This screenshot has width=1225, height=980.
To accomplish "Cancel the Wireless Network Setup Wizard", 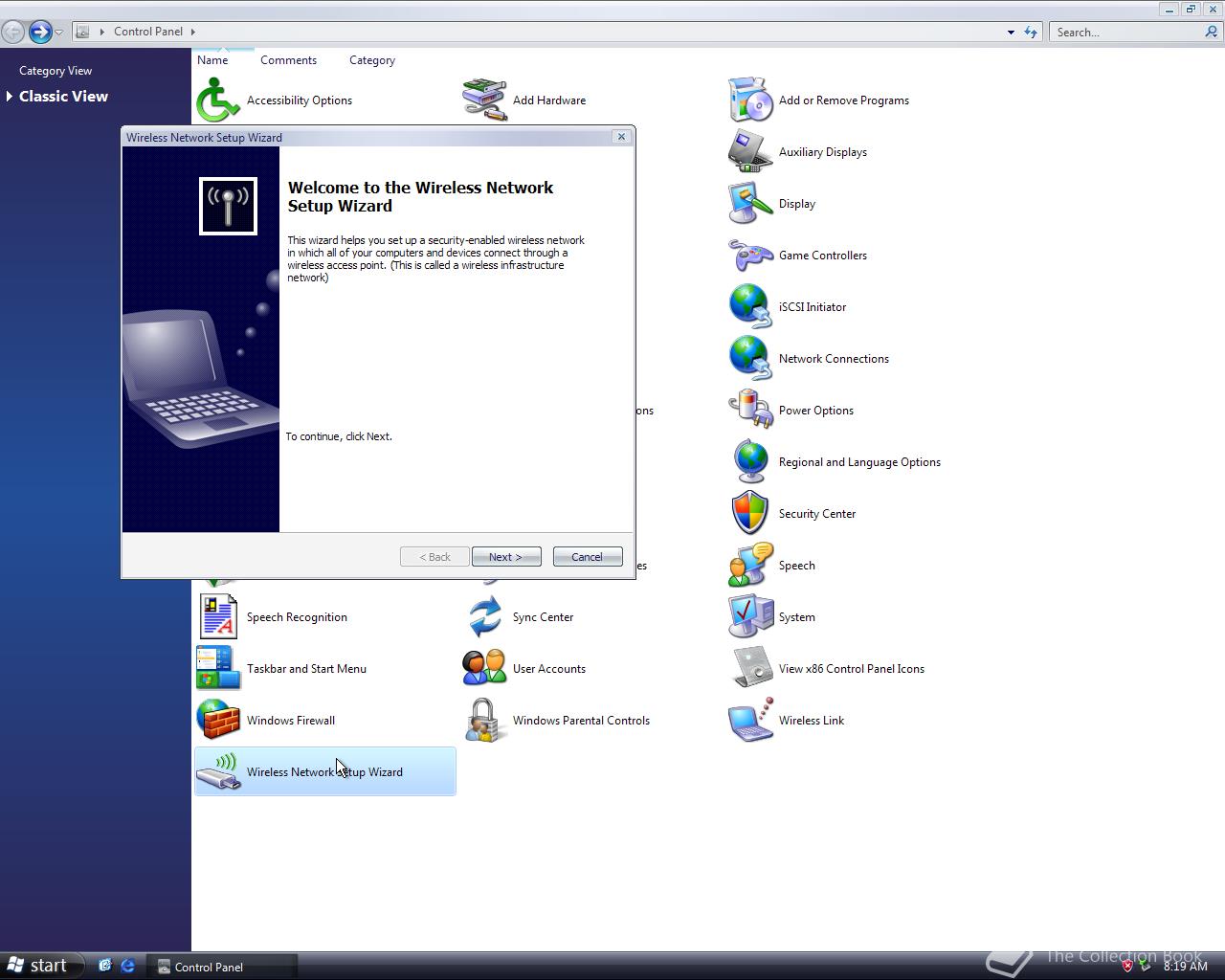I will [588, 557].
